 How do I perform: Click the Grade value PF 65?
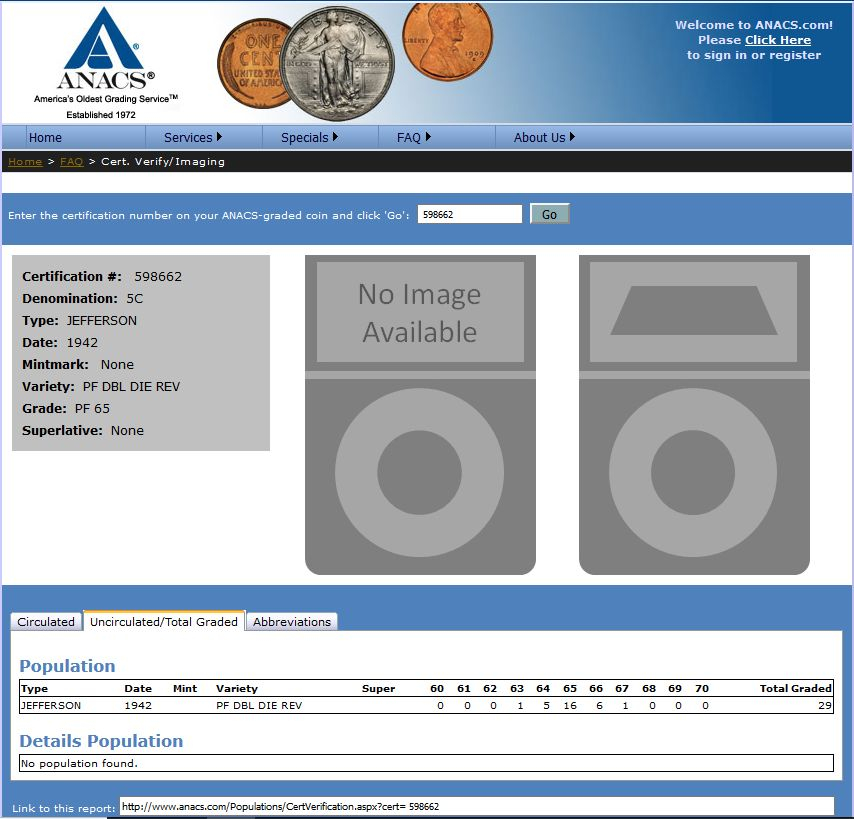pos(92,408)
